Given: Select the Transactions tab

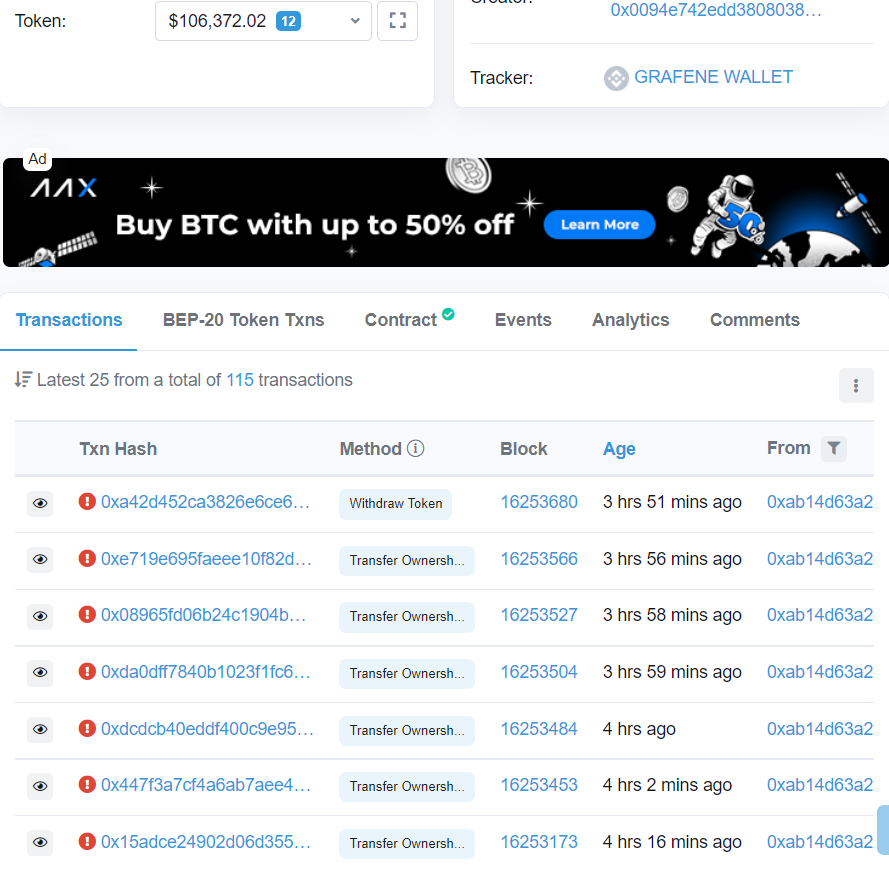Looking at the screenshot, I should pos(69,320).
